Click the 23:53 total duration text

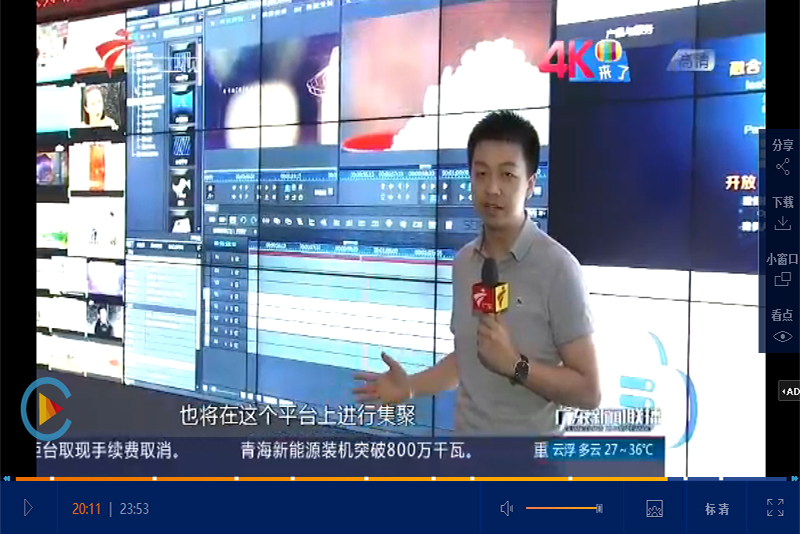[134, 509]
